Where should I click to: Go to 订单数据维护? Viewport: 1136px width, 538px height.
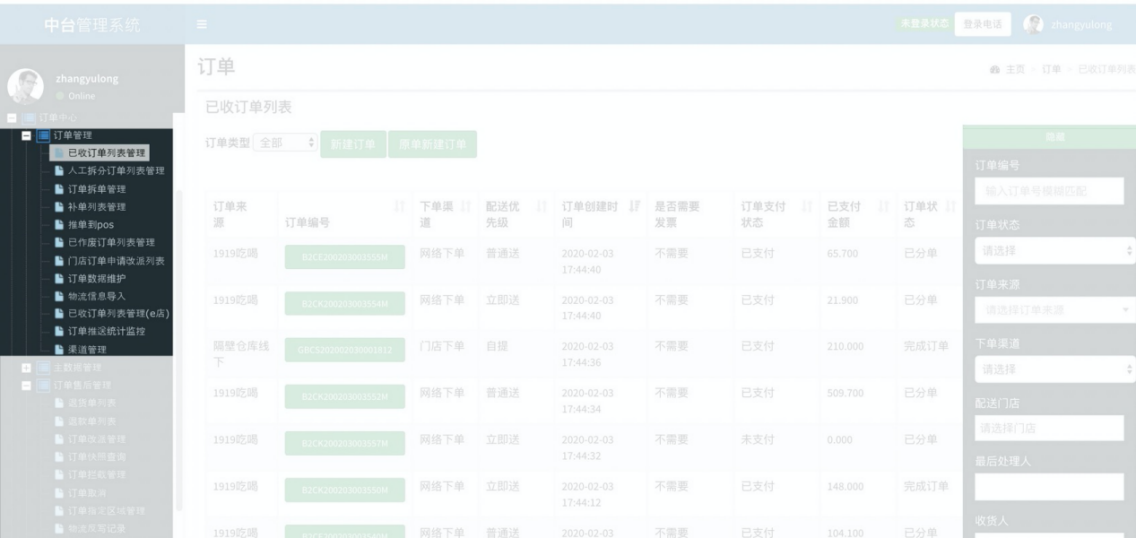pyautogui.click(x=96, y=278)
